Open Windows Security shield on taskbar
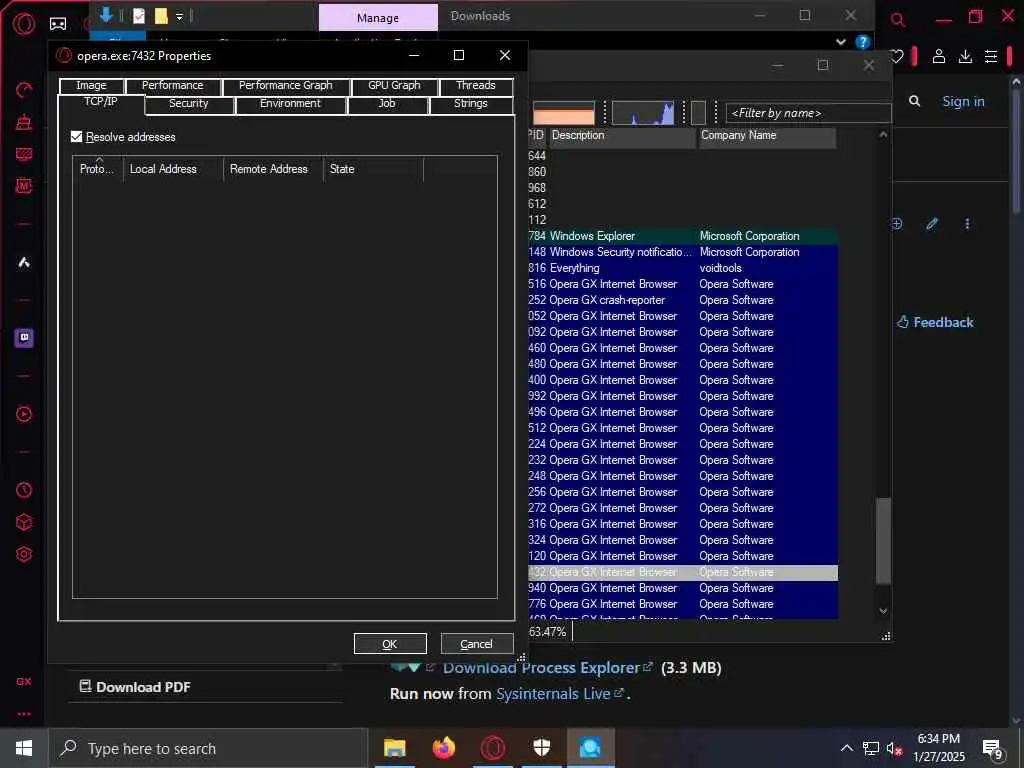The width and height of the screenshot is (1024, 768). coord(541,748)
